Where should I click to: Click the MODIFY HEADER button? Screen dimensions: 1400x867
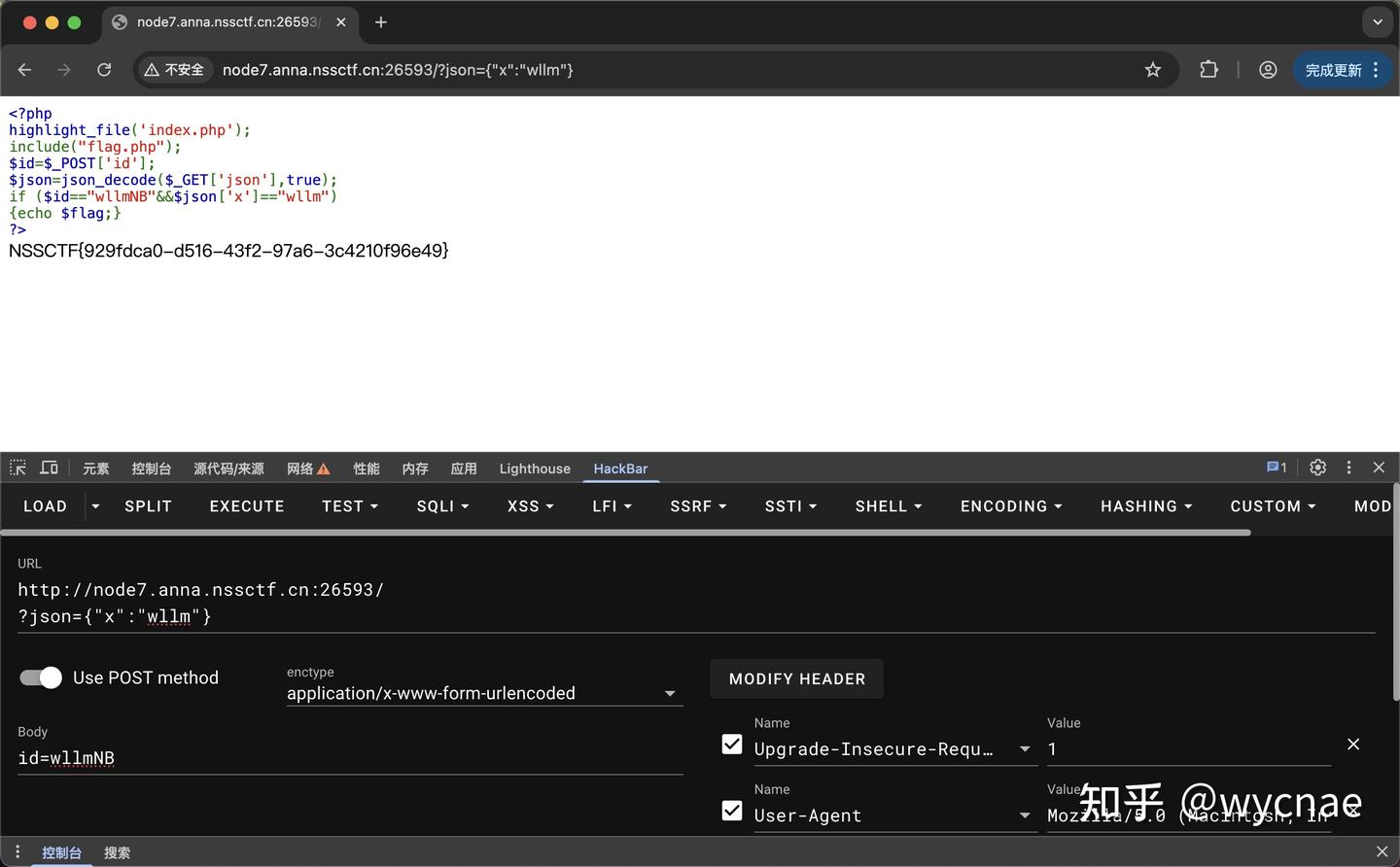(x=796, y=678)
